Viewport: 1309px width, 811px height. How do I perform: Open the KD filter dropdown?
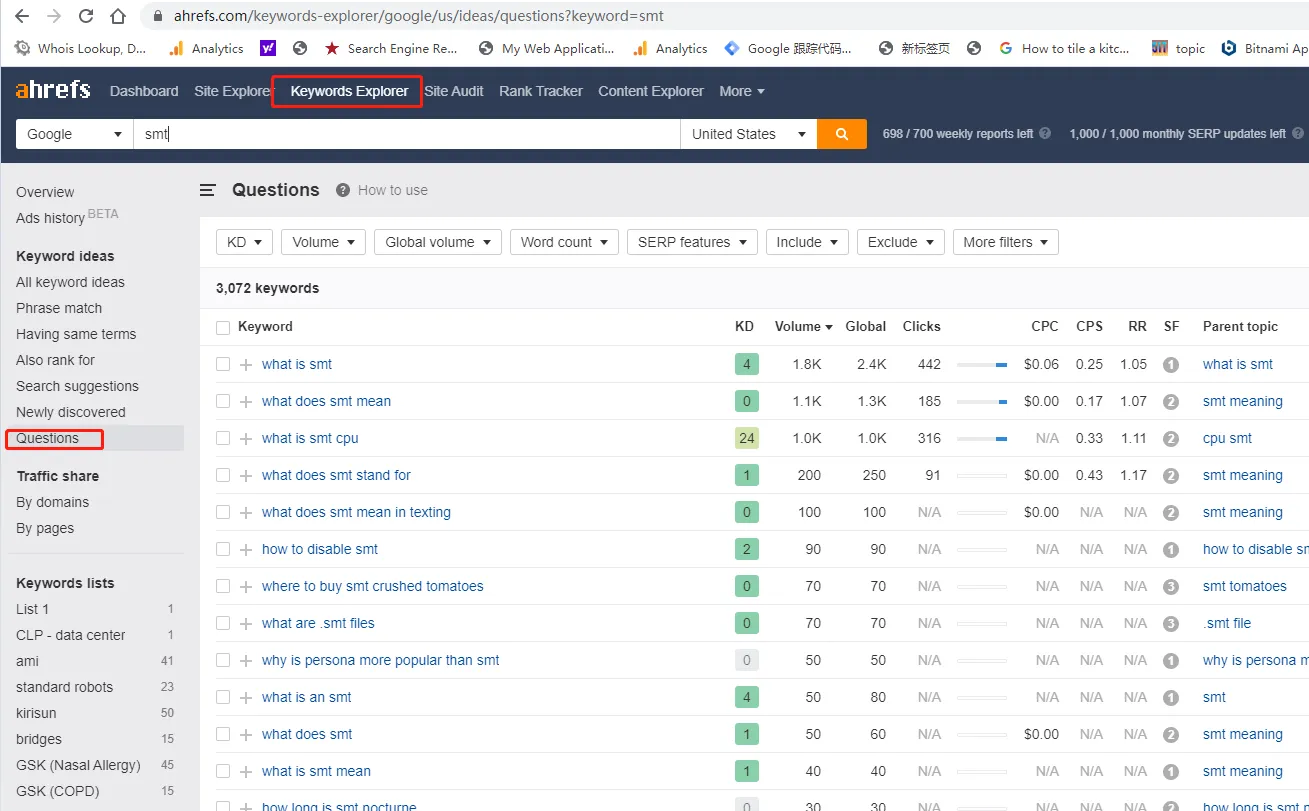244,242
